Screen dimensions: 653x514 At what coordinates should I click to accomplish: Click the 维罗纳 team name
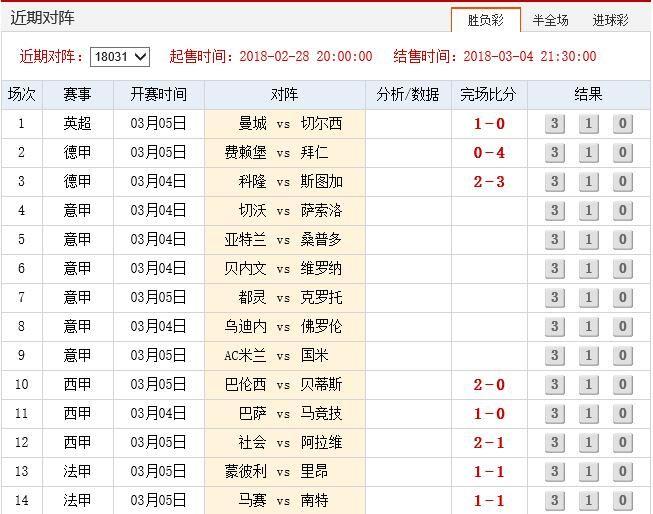point(322,269)
